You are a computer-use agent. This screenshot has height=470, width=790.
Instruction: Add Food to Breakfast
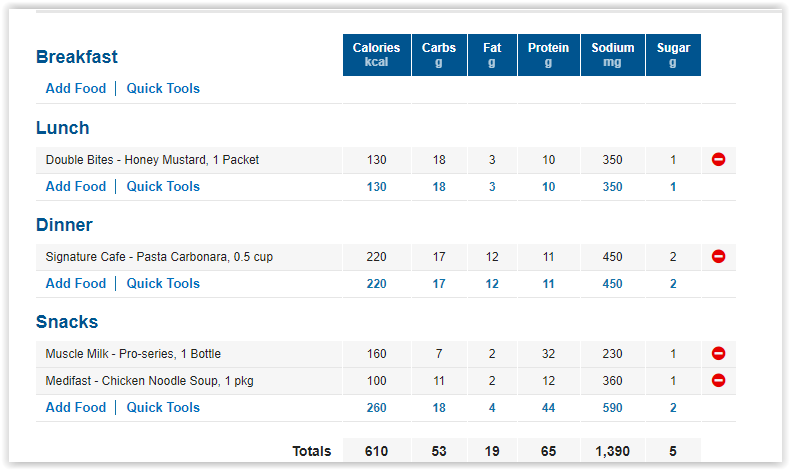[x=76, y=88]
